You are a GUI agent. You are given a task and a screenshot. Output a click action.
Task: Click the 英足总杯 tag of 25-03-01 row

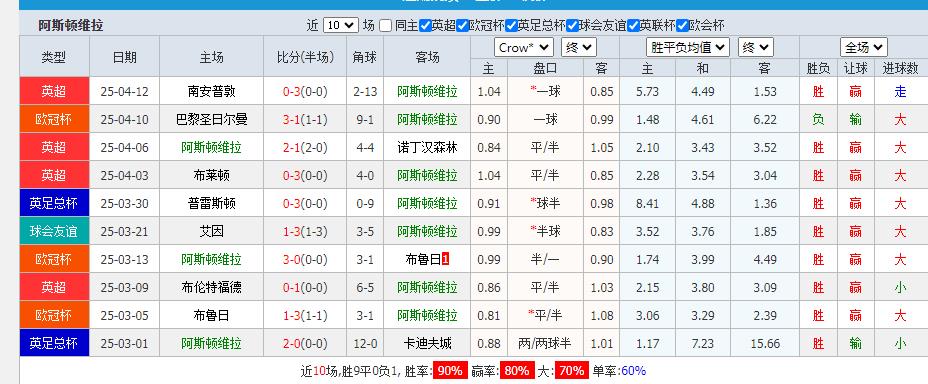click(x=54, y=343)
